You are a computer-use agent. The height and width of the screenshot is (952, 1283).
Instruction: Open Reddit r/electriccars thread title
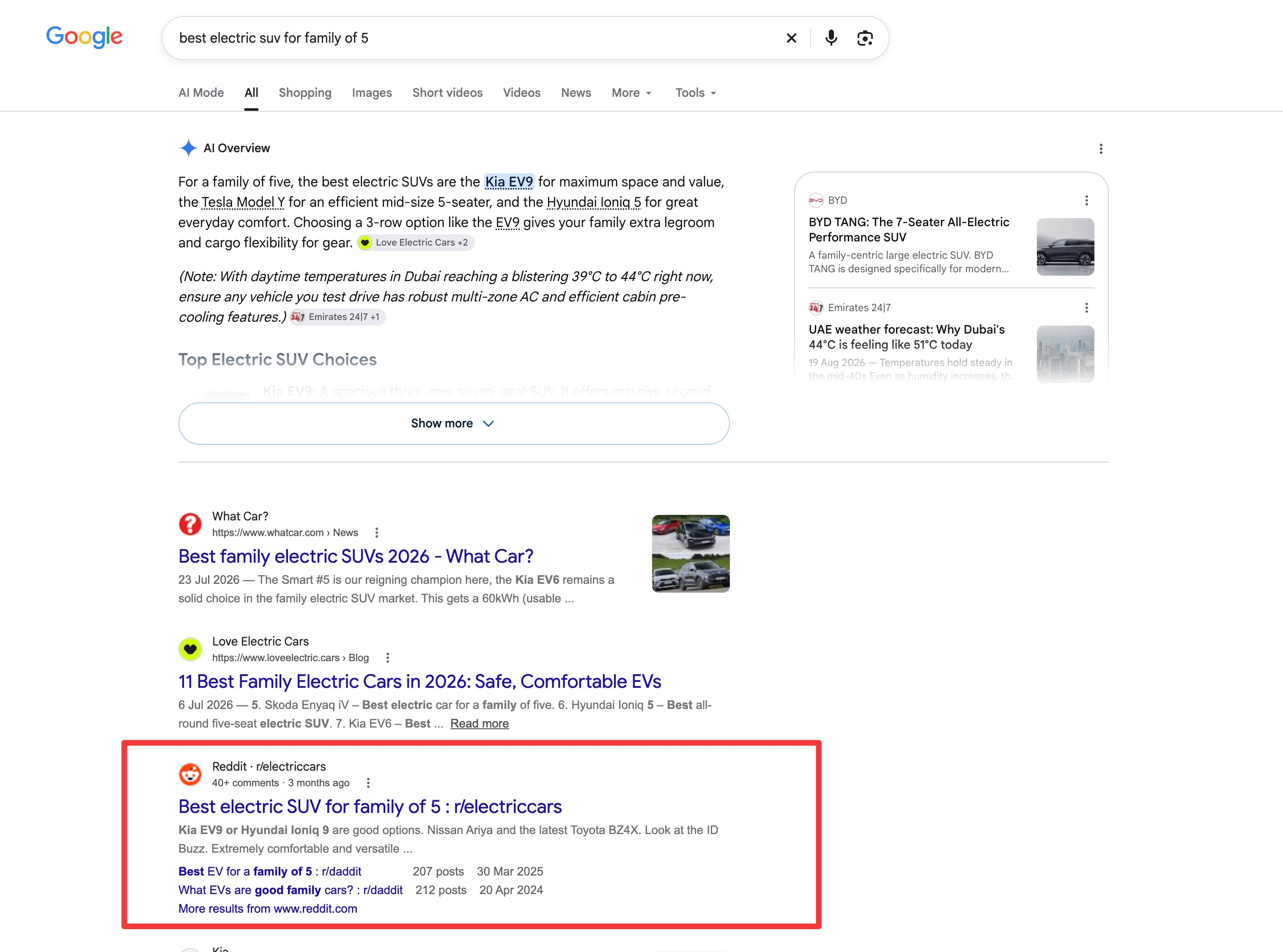pos(370,806)
